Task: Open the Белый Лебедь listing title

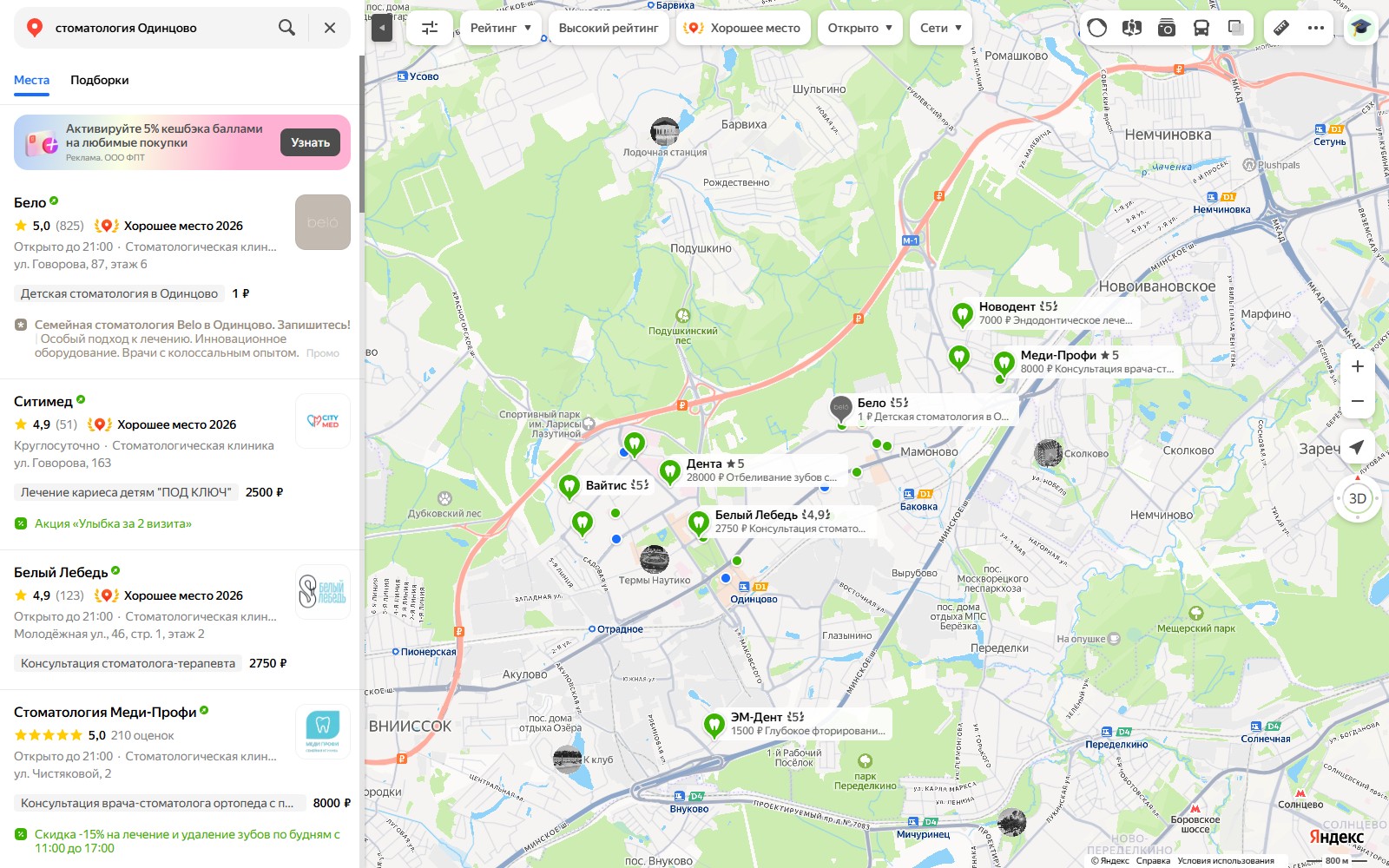Action: 61,572
